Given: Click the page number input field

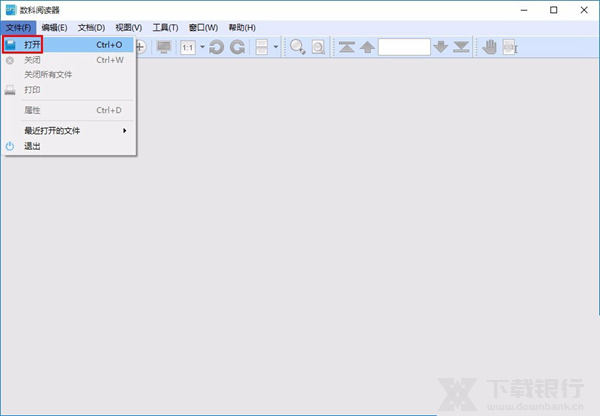Looking at the screenshot, I should 404,47.
